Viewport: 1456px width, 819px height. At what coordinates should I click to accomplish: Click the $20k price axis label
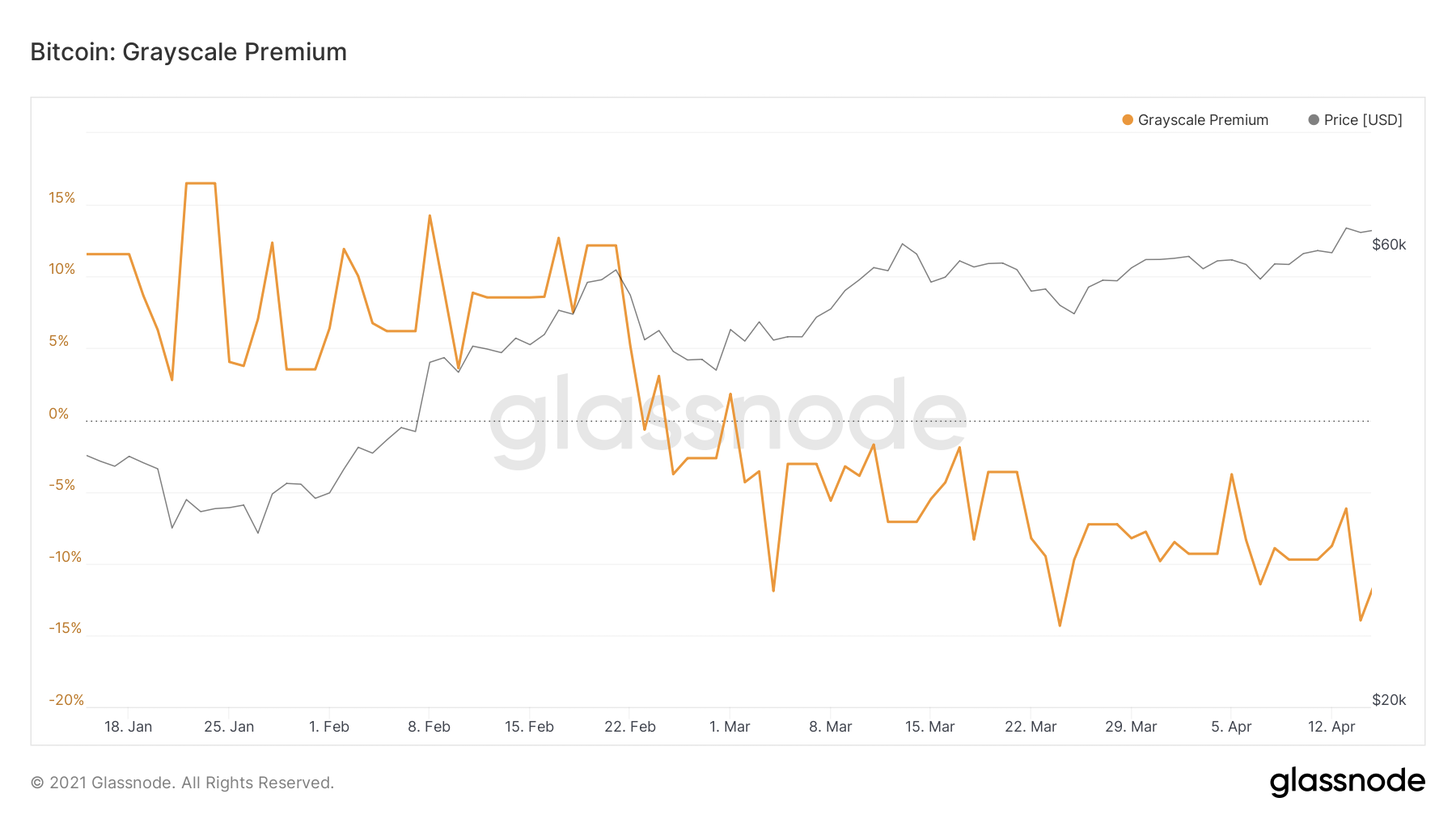click(1389, 700)
